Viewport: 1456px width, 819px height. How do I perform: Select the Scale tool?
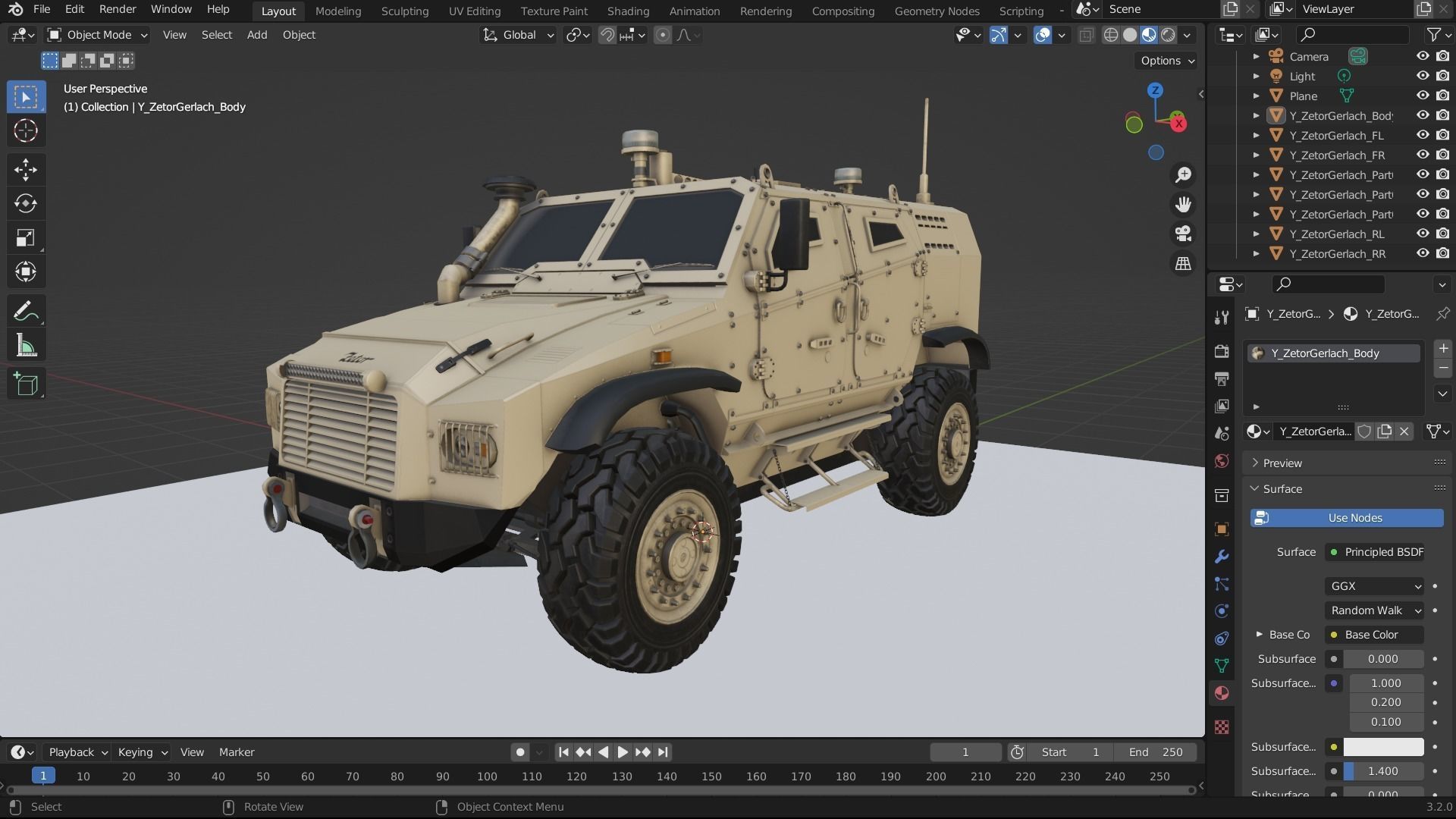click(26, 237)
